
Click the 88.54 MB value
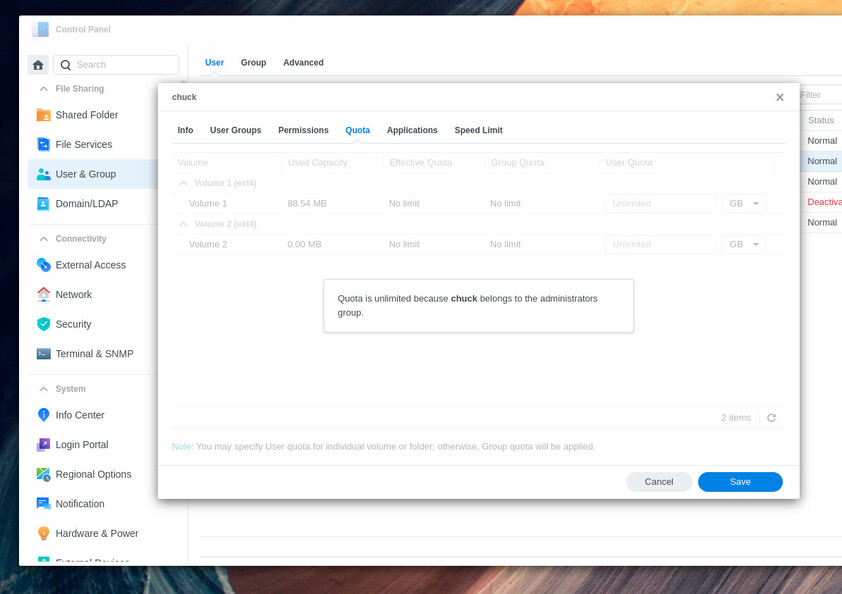tap(307, 204)
